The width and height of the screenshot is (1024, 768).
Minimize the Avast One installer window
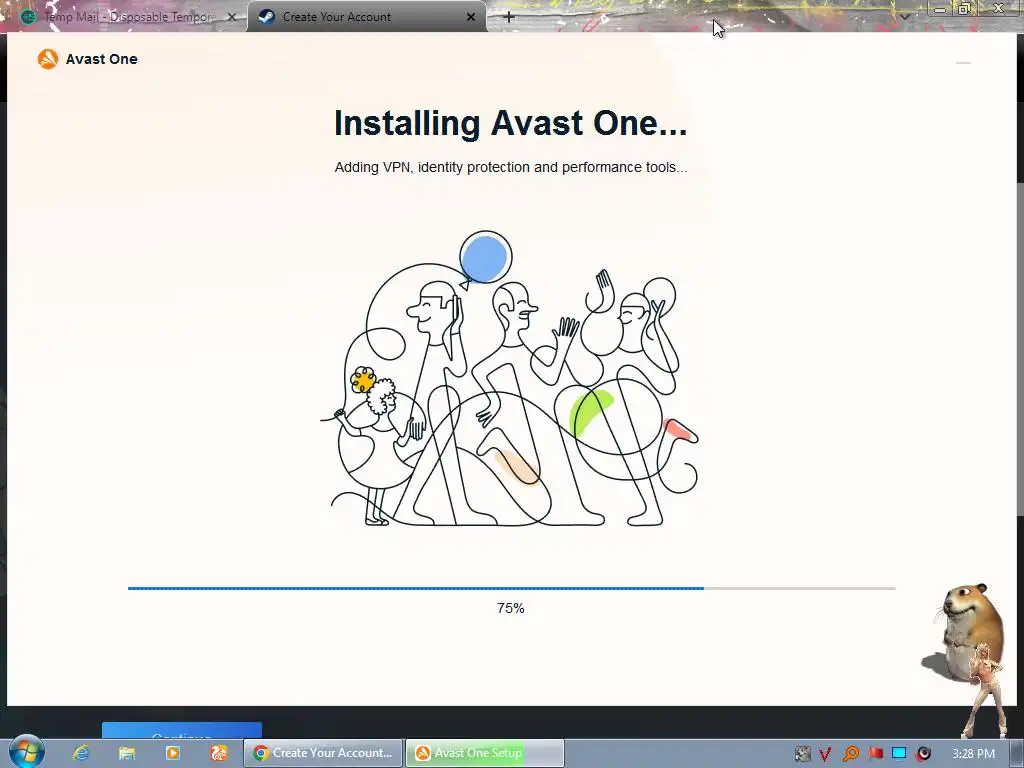[963, 63]
